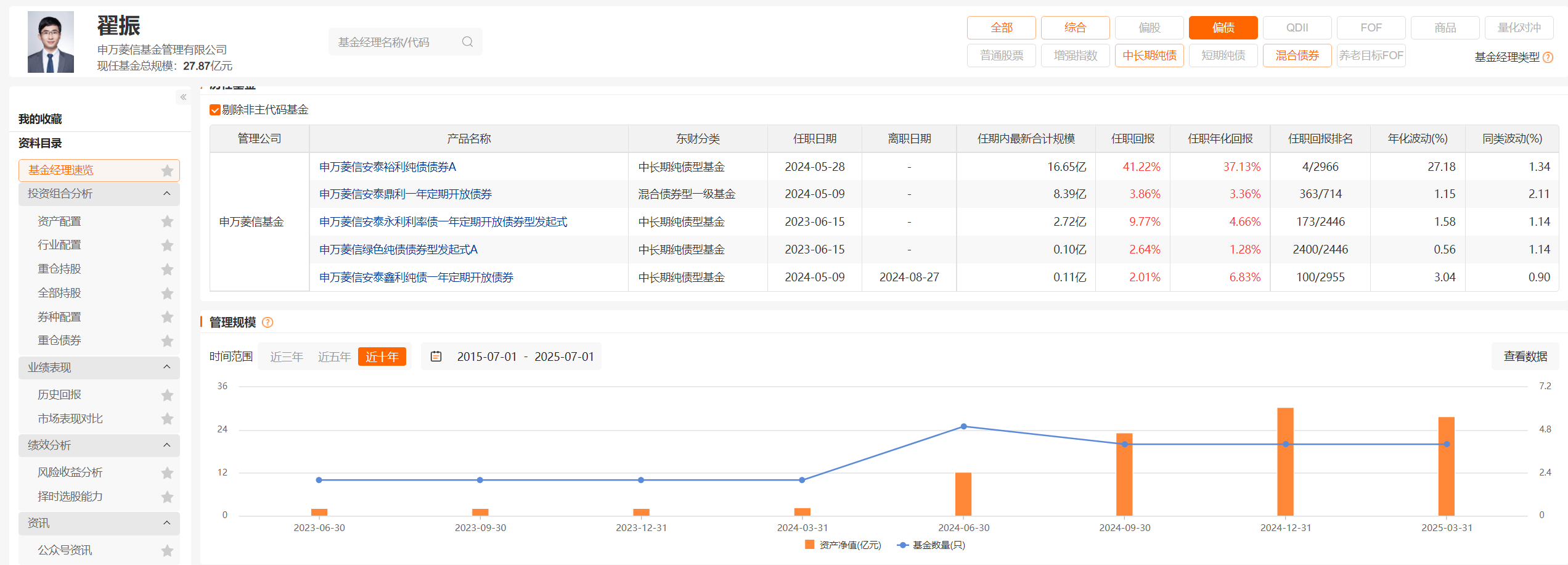Toggle 剔除非主代码基金 checkbox
Image resolution: width=1568 pixels, height=565 pixels.
(215, 110)
